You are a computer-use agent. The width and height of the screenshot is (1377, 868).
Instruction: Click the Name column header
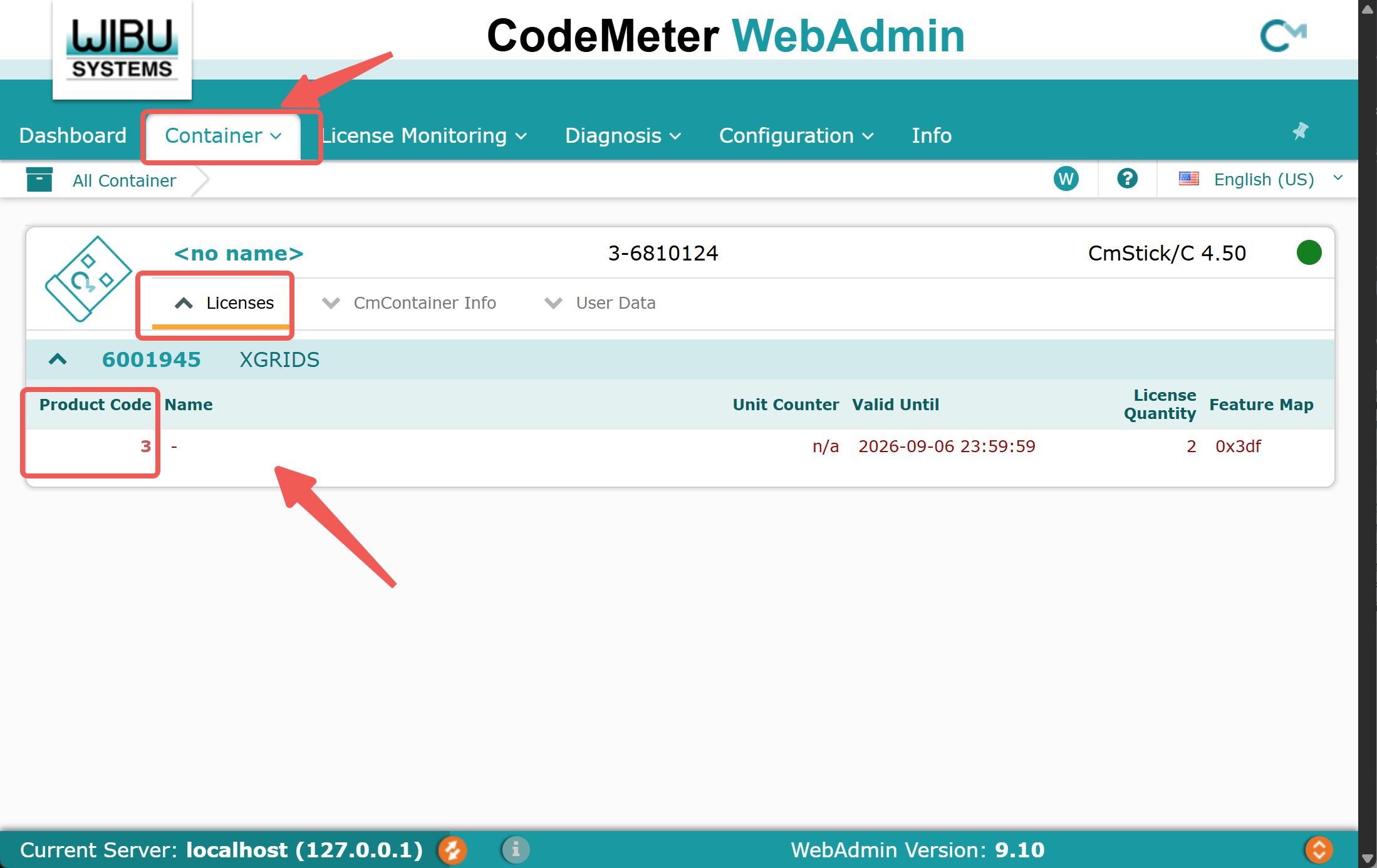[x=189, y=405]
